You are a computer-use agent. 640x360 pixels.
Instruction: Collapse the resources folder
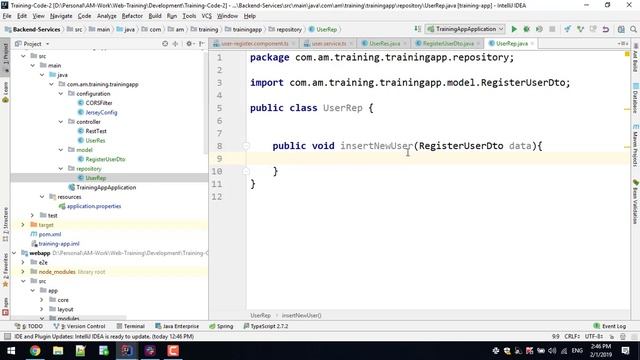(42, 197)
